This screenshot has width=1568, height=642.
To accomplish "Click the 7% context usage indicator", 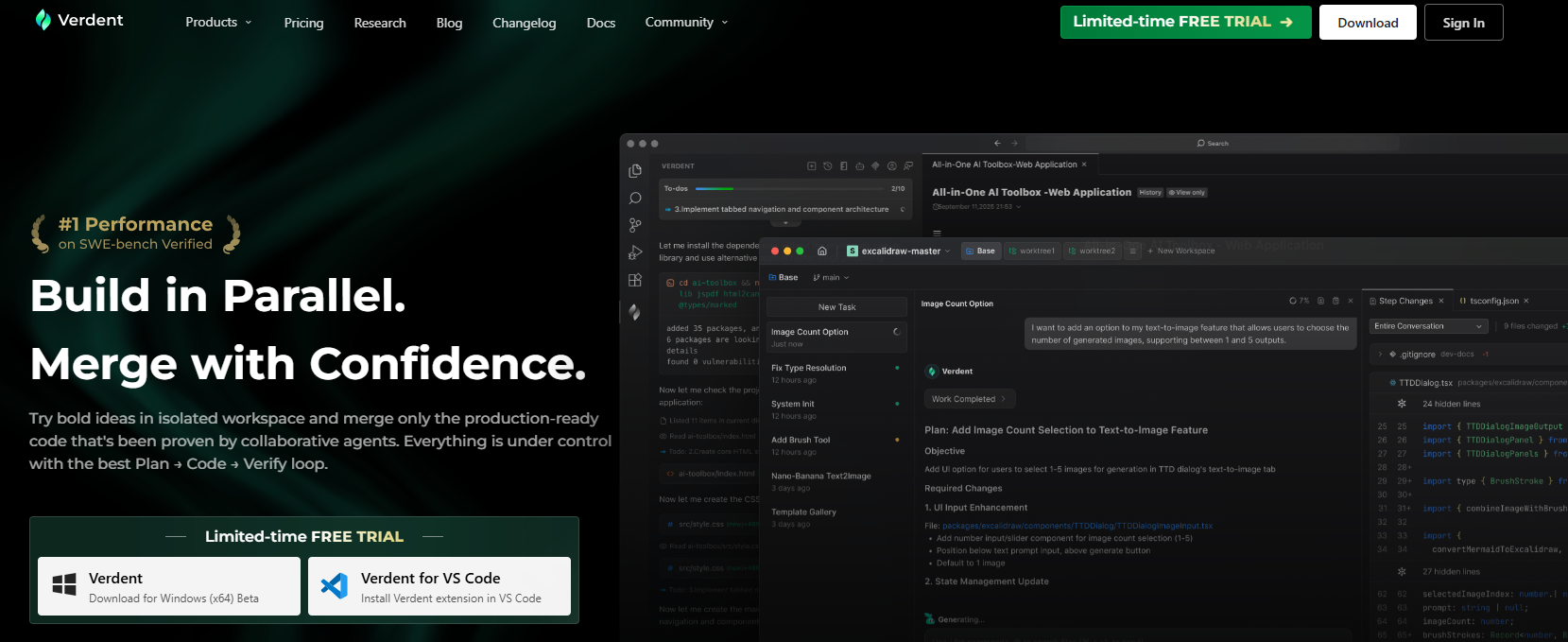I will [x=1300, y=301].
